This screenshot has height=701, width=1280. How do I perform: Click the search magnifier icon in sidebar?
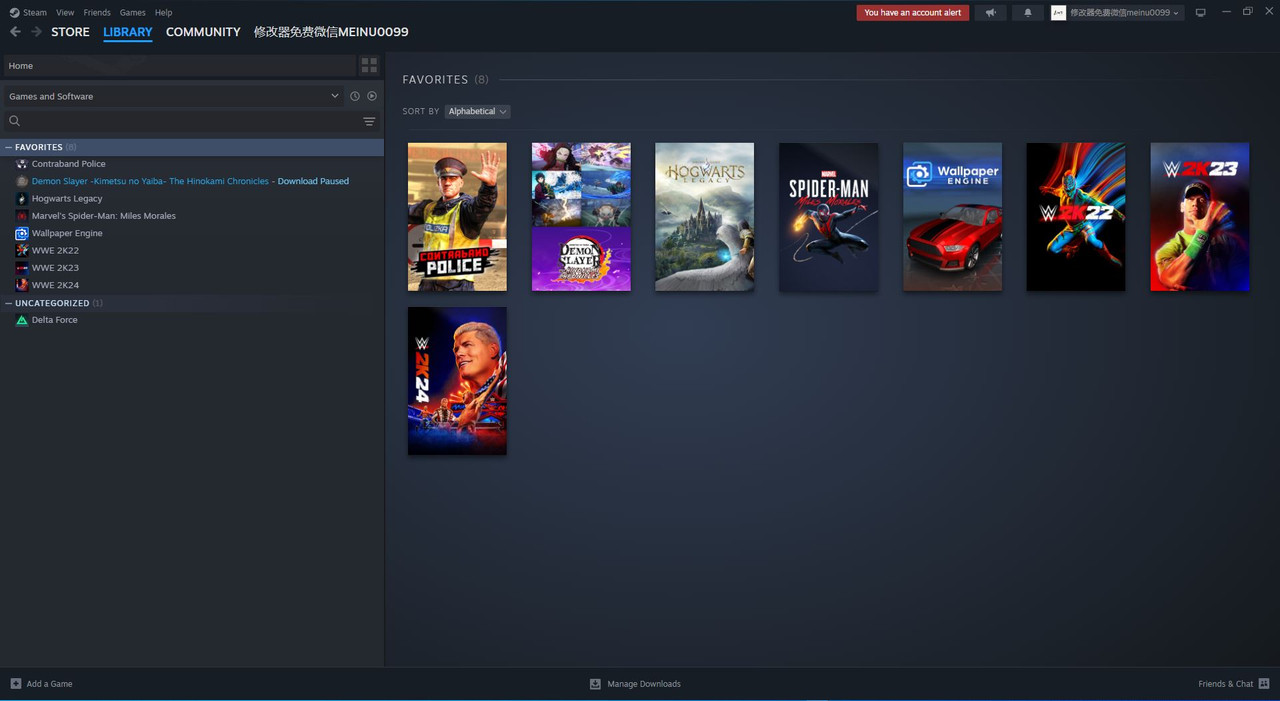coord(15,121)
